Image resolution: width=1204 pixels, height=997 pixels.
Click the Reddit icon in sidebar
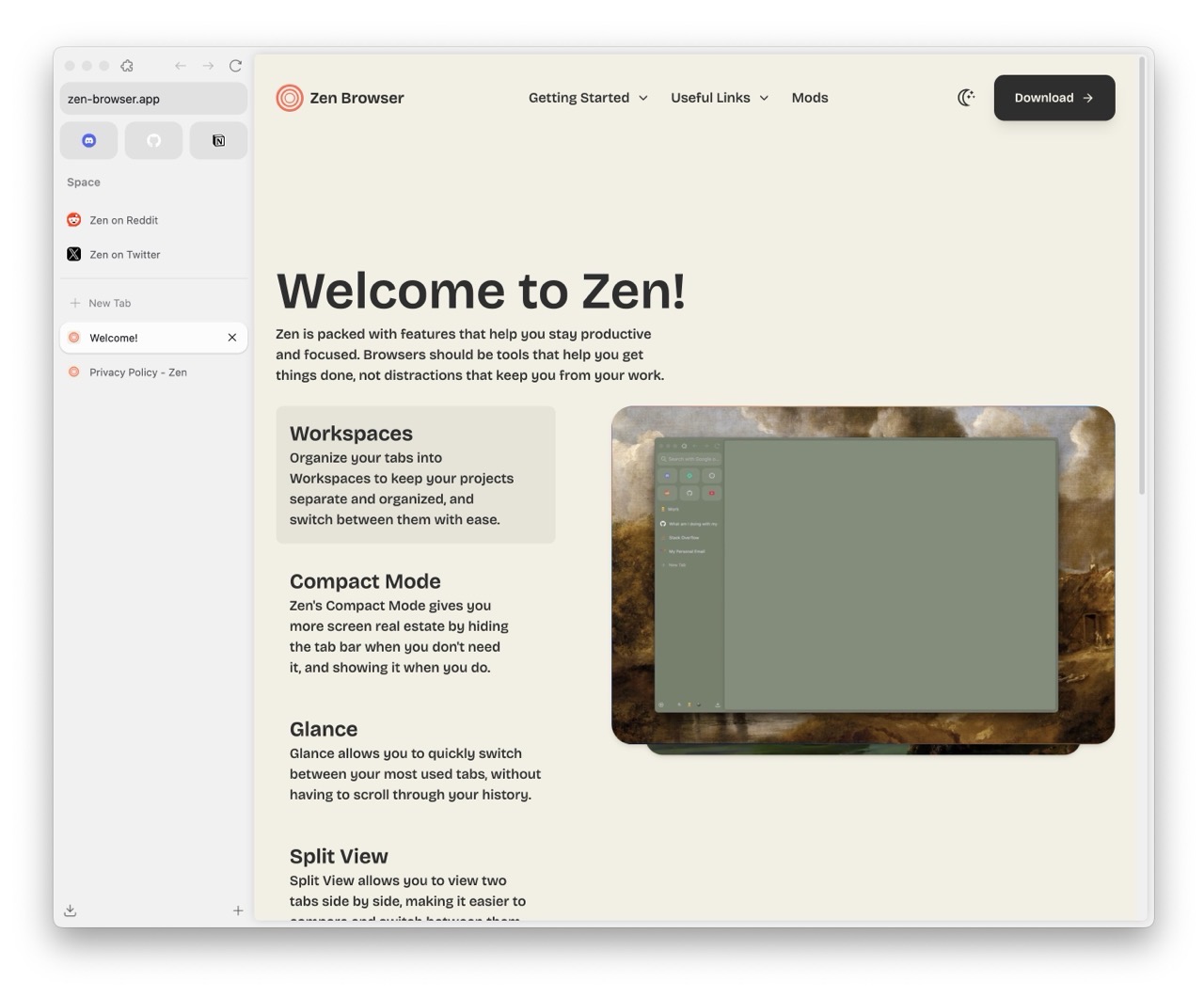(74, 220)
